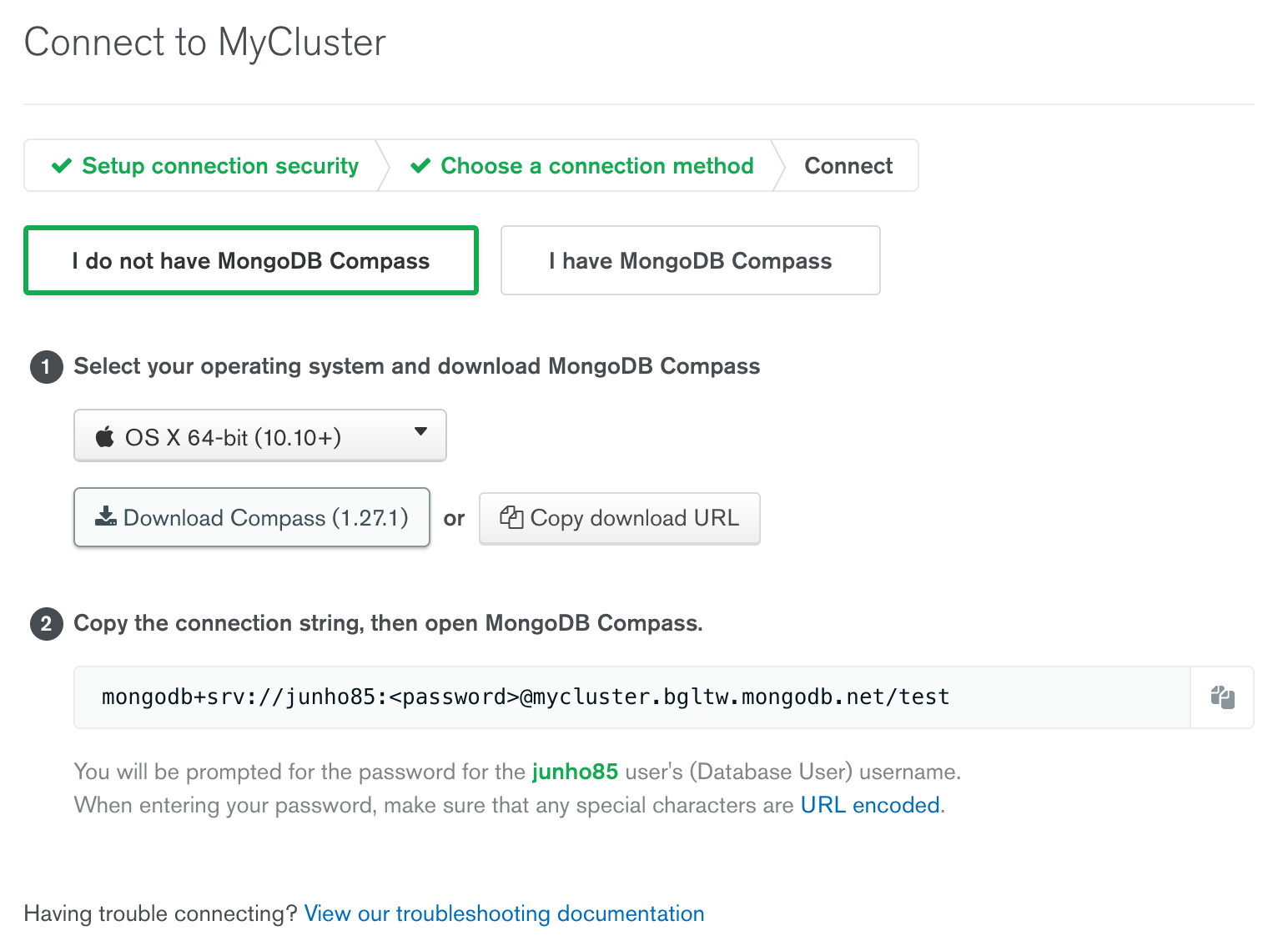The image size is (1288, 951).
Task: Click Download Compass (1.27.1) button
Action: click(x=252, y=518)
